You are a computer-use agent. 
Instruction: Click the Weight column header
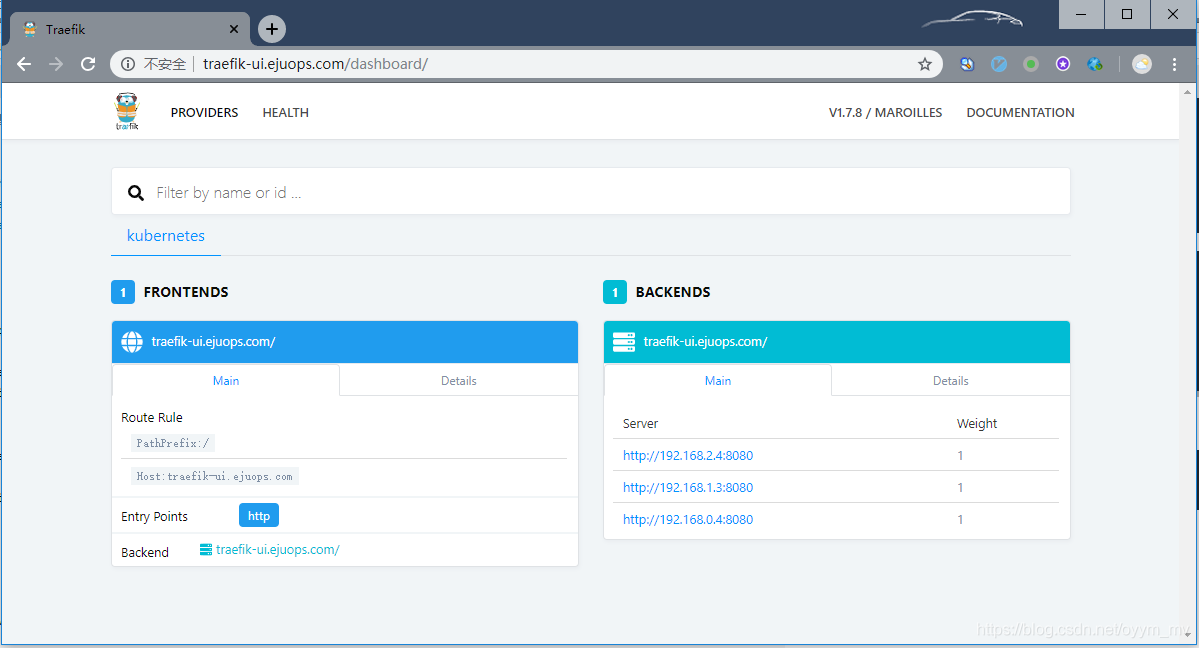pos(976,424)
